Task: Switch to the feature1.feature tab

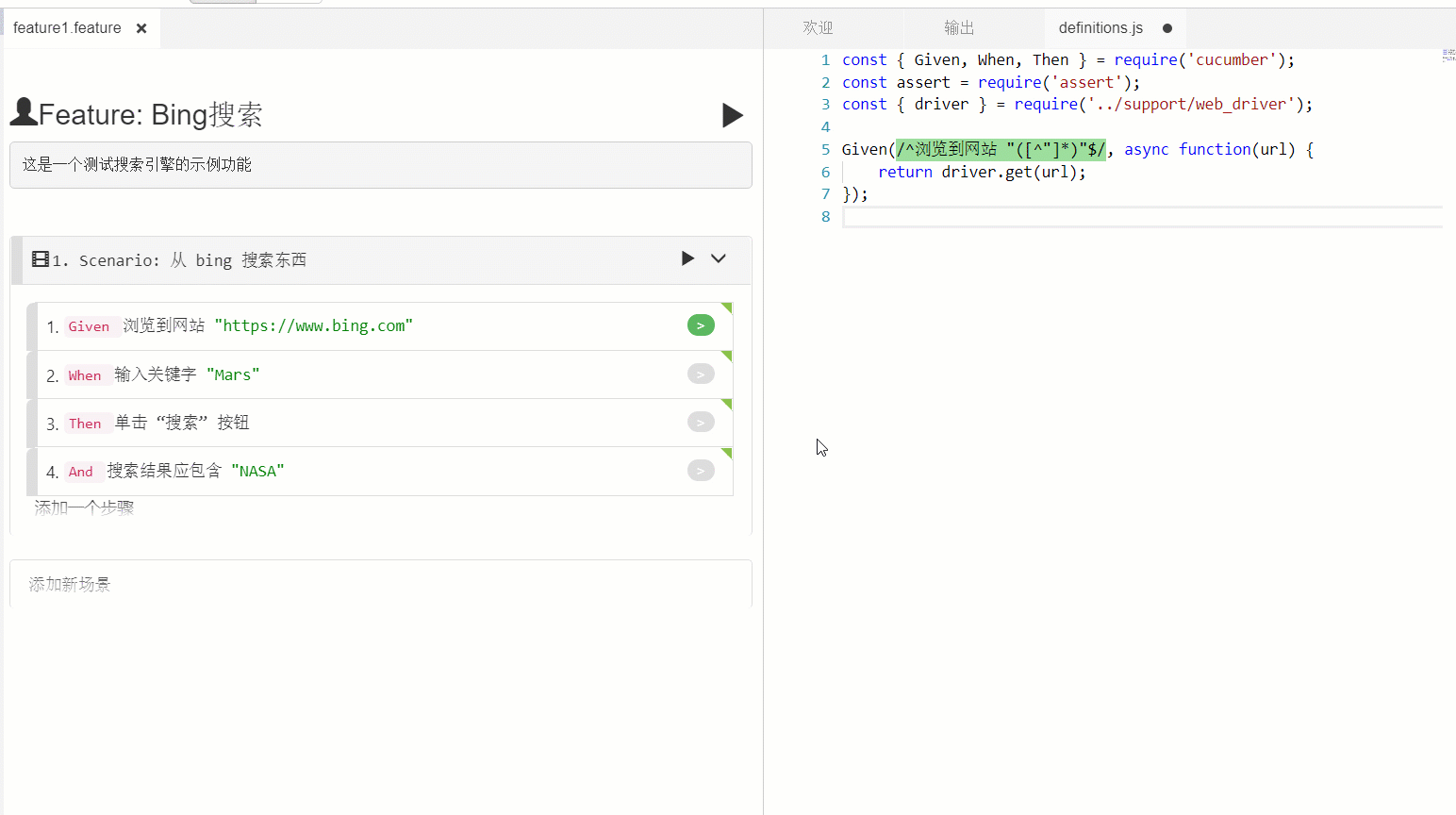Action: 67,28
